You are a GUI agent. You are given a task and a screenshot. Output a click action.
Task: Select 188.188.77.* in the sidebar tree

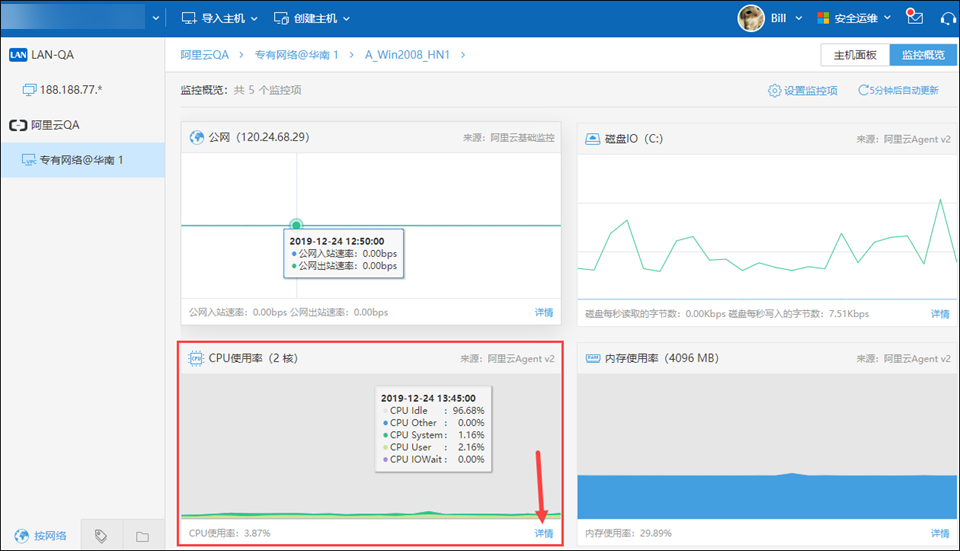[x=70, y=90]
